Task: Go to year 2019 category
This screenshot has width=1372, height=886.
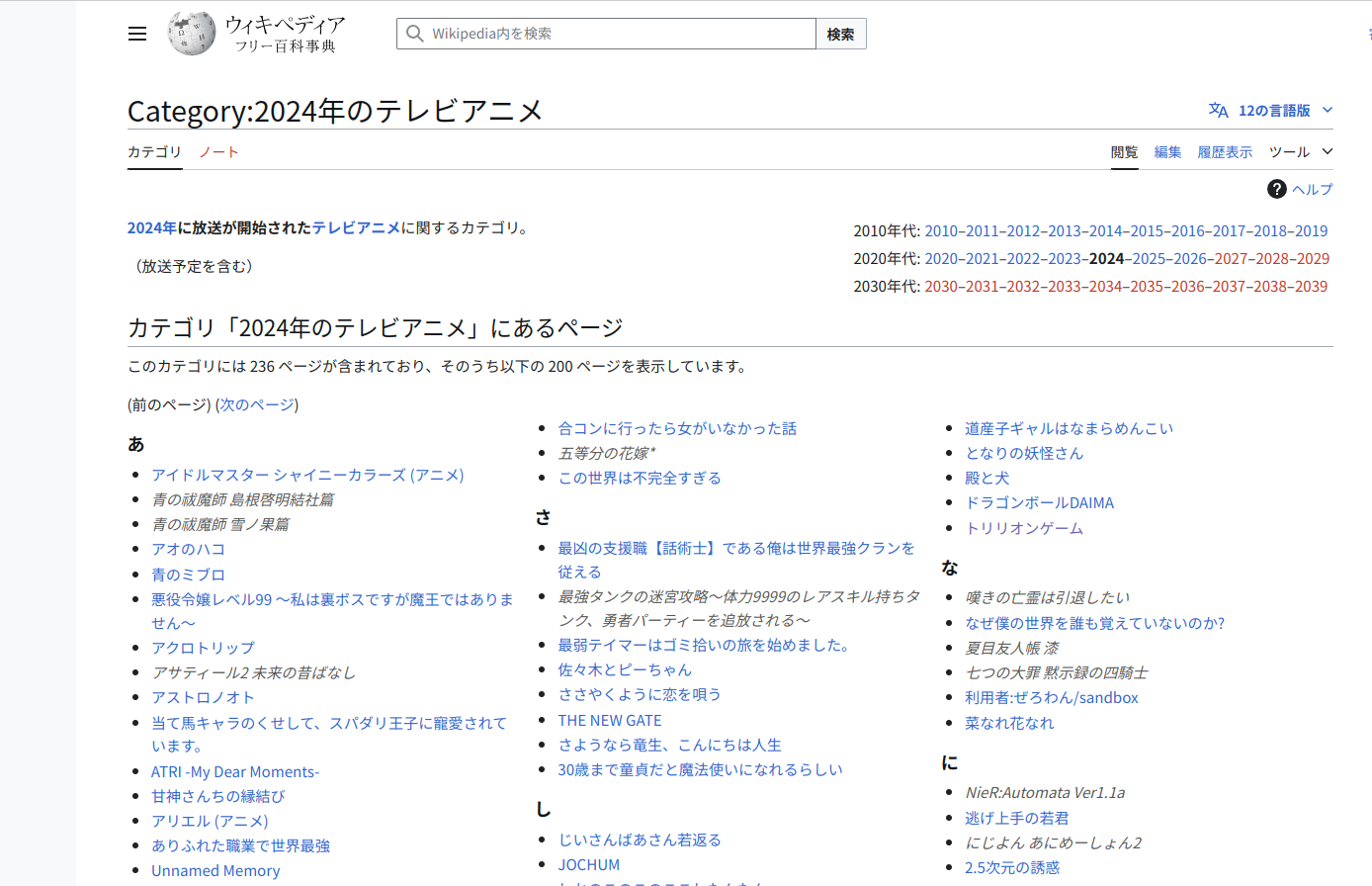Action: point(1311,230)
